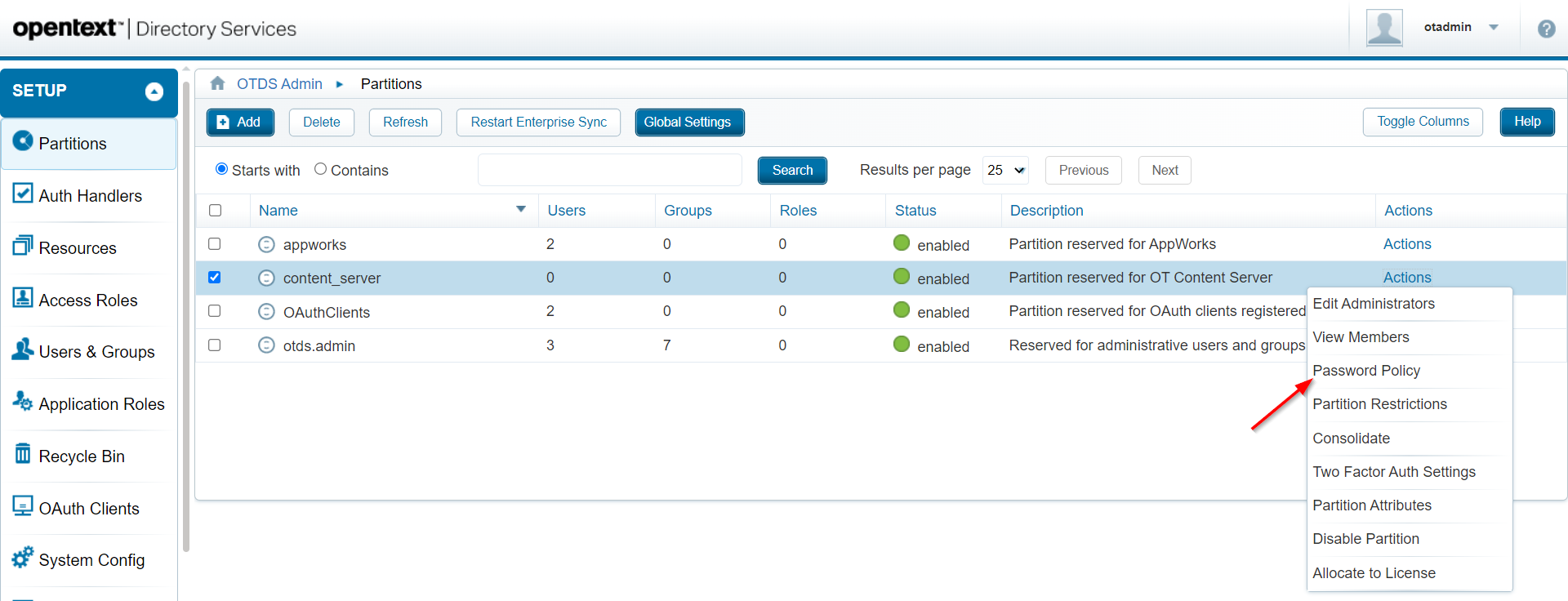Screen dimensions: 1568x601
Task: Select Two Factor Auth Settings
Action: coord(1394,472)
